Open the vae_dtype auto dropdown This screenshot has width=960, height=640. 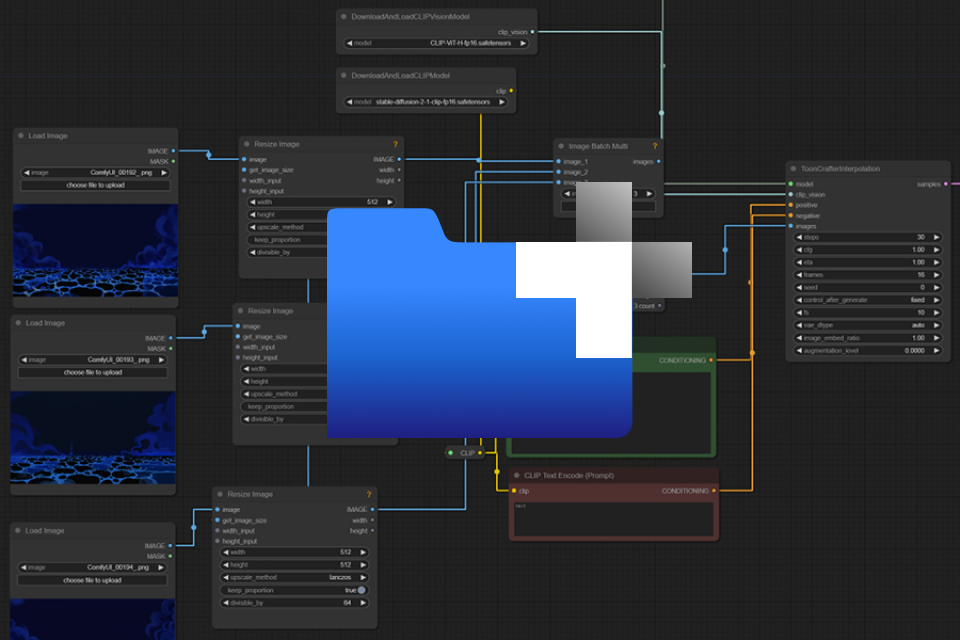868,325
